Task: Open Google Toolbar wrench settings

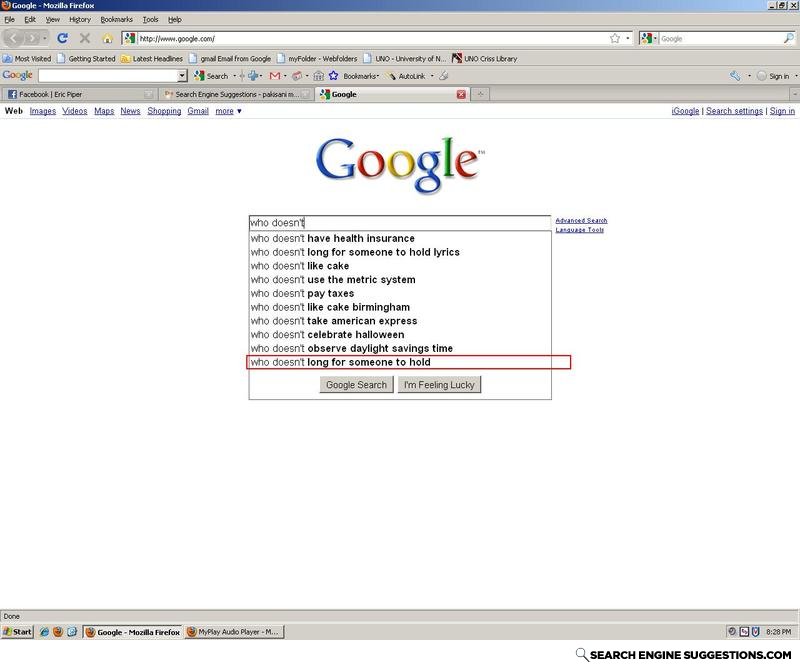Action: point(735,76)
